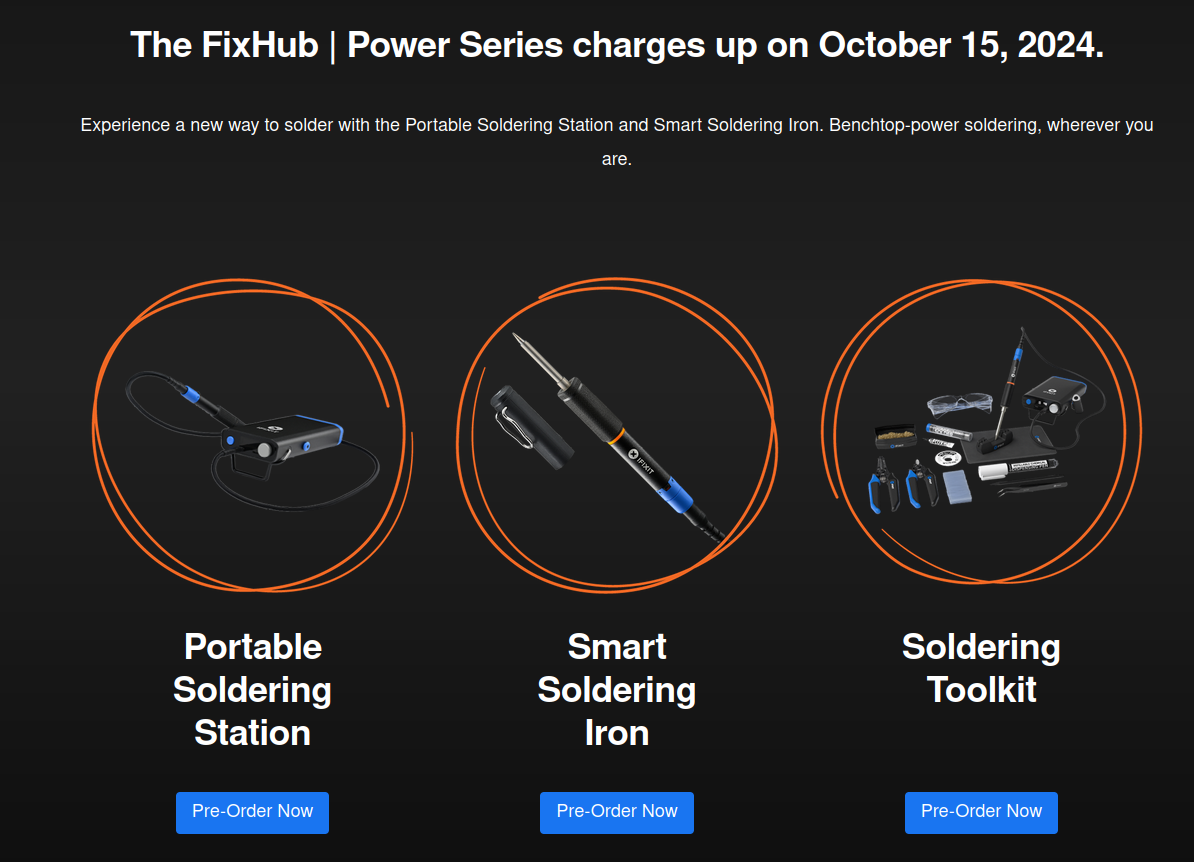
Task: Click Pre-Order Now under Smart Soldering Iron
Action: coord(617,812)
